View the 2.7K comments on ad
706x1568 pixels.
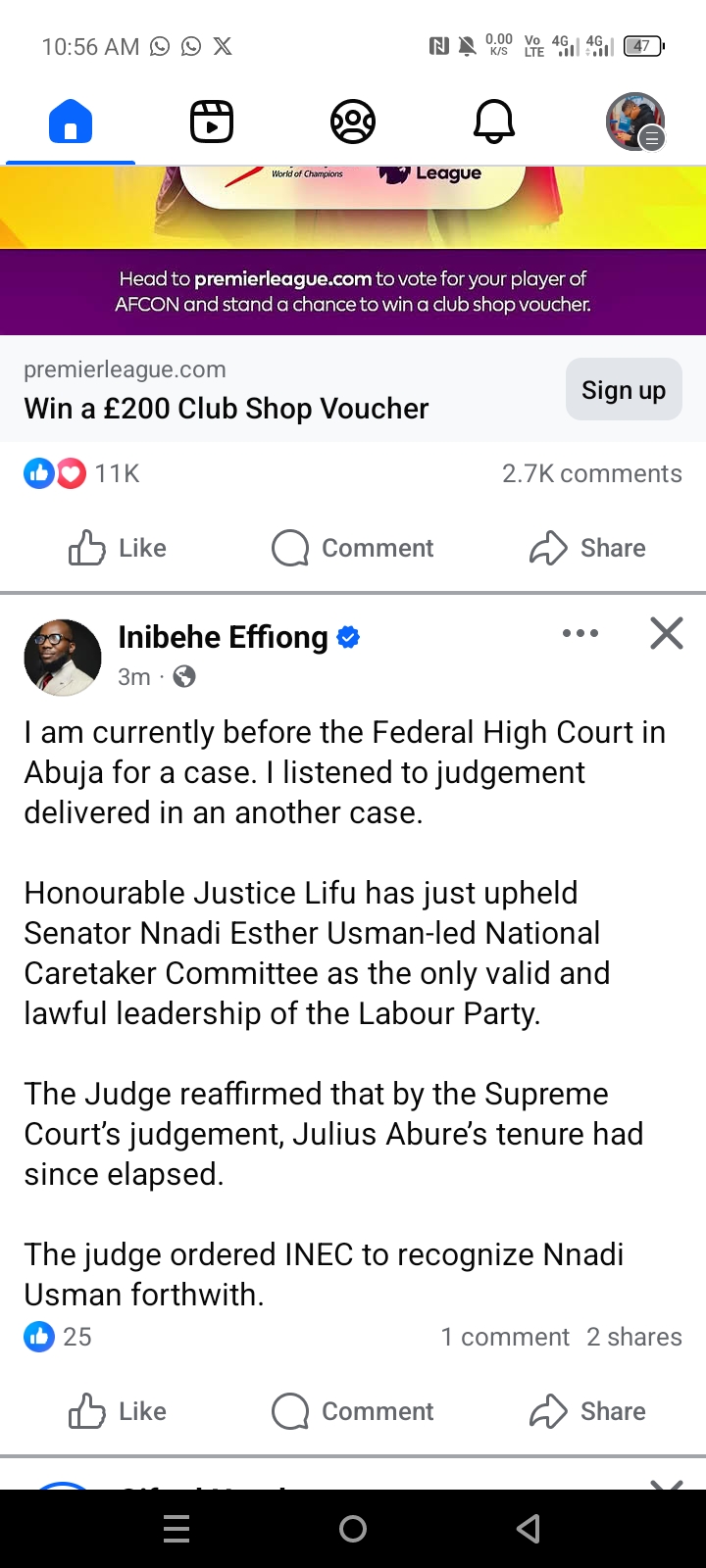(591, 473)
